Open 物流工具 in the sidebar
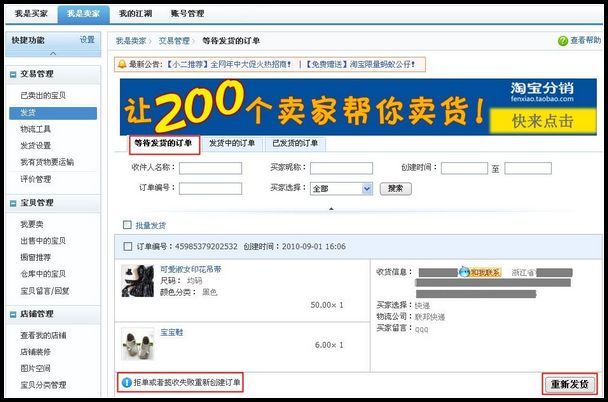This screenshot has width=608, height=402. click(36, 129)
